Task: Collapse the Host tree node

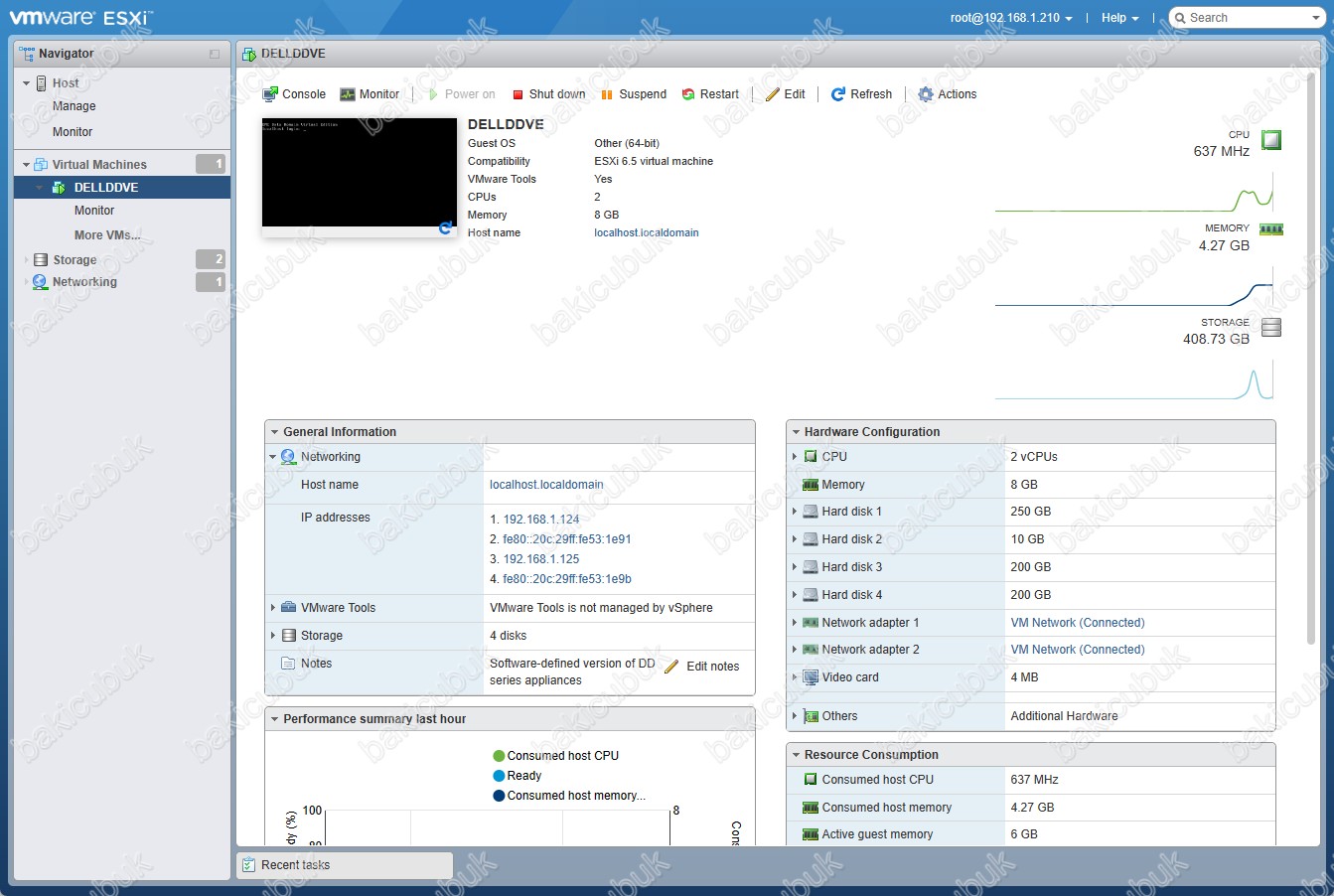Action: coord(26,83)
